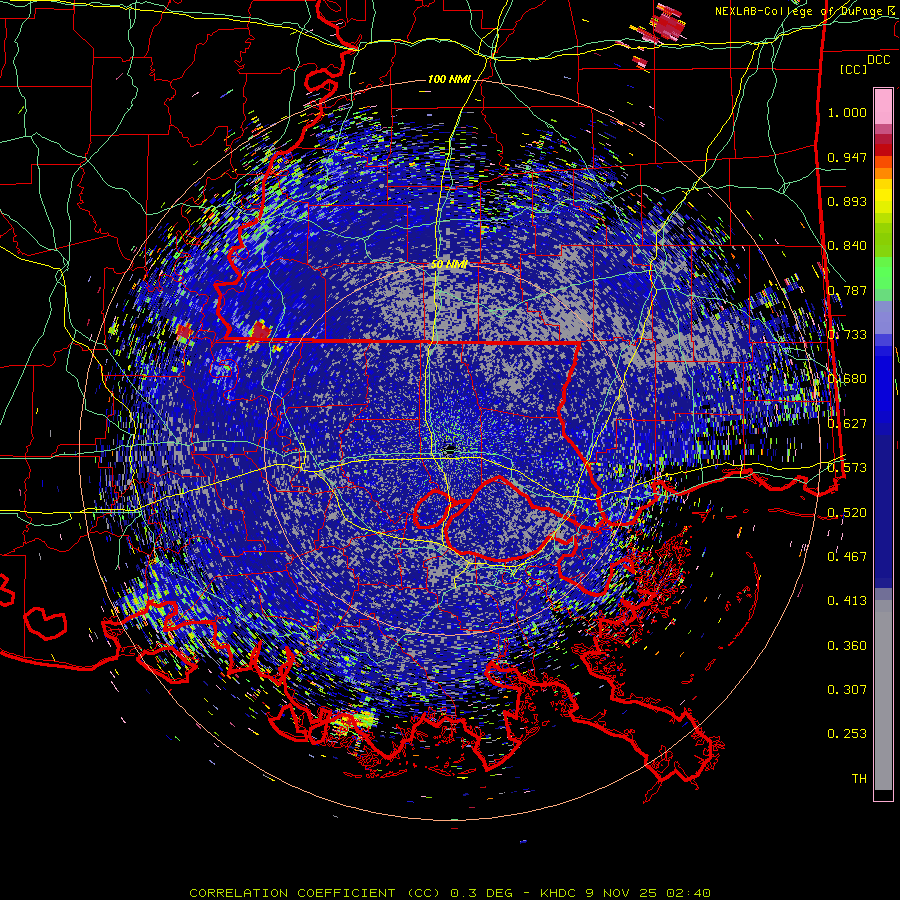This screenshot has height=900, width=900.
Task: Pick the bright green band on the color bar
Action: point(883,273)
